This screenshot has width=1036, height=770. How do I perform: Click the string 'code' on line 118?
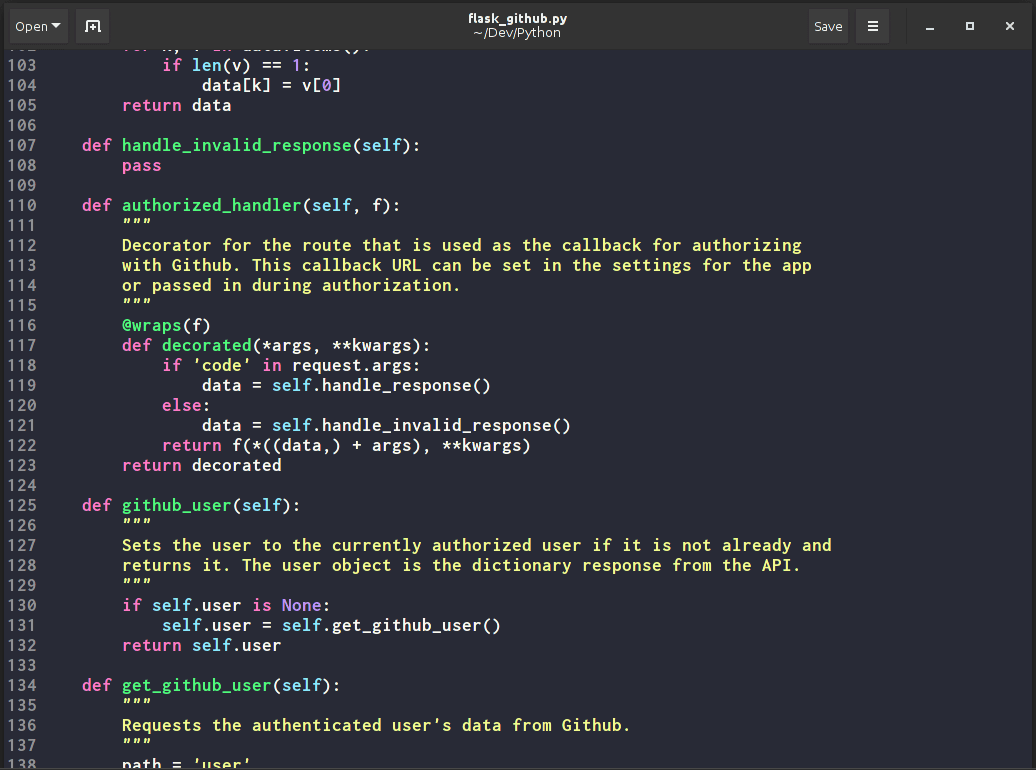coord(221,365)
